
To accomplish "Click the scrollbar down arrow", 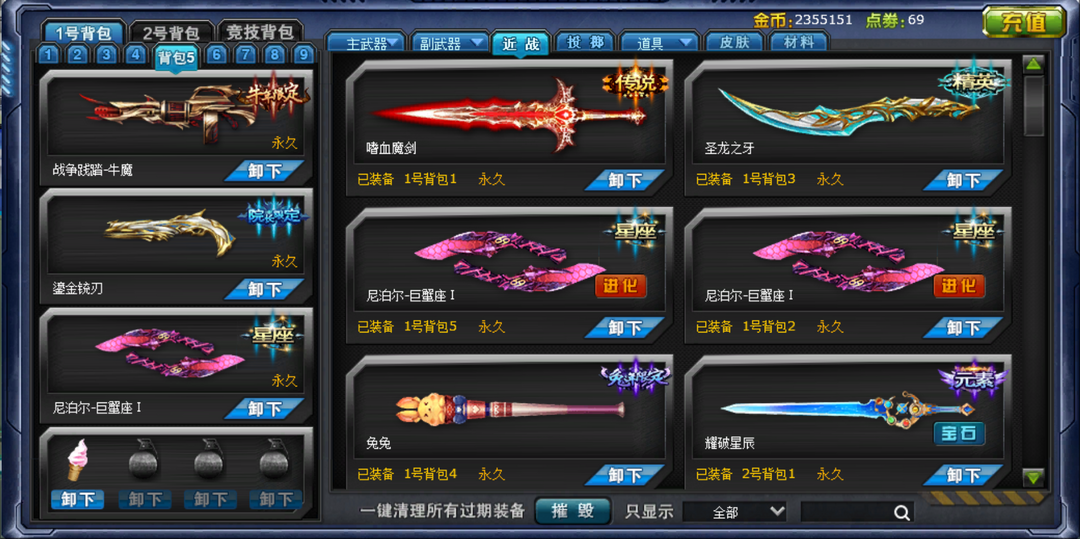I will pyautogui.click(x=1033, y=476).
